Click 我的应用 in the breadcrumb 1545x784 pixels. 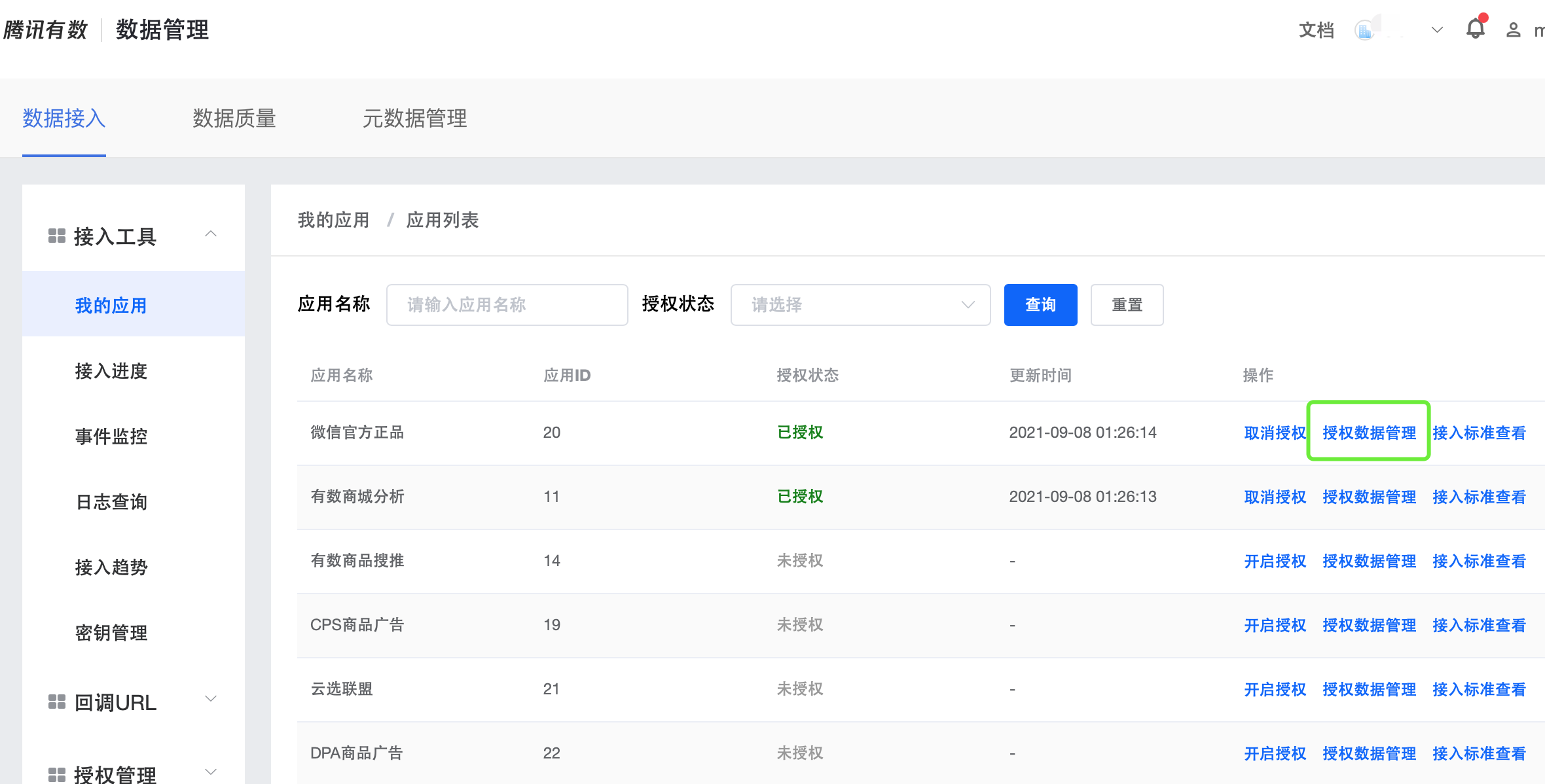tap(334, 220)
